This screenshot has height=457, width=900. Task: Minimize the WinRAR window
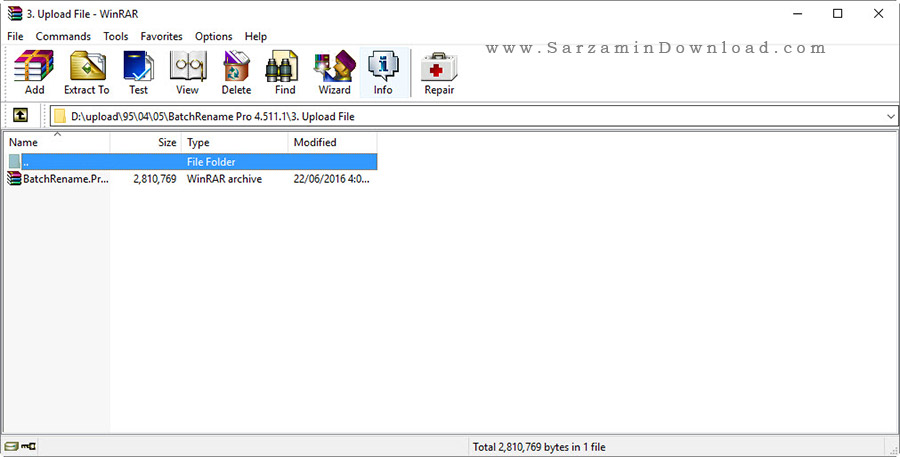click(x=797, y=14)
